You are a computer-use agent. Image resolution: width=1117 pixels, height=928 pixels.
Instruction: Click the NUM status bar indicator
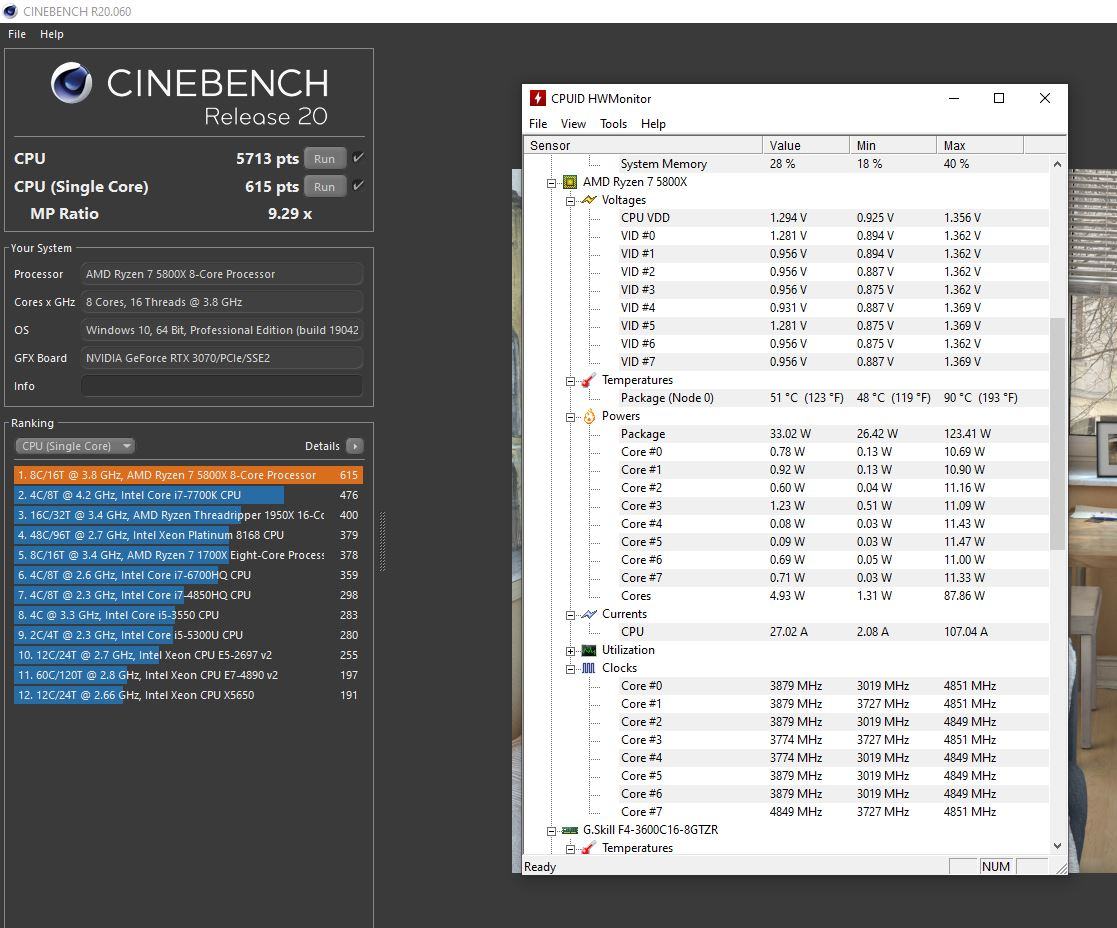(x=995, y=867)
